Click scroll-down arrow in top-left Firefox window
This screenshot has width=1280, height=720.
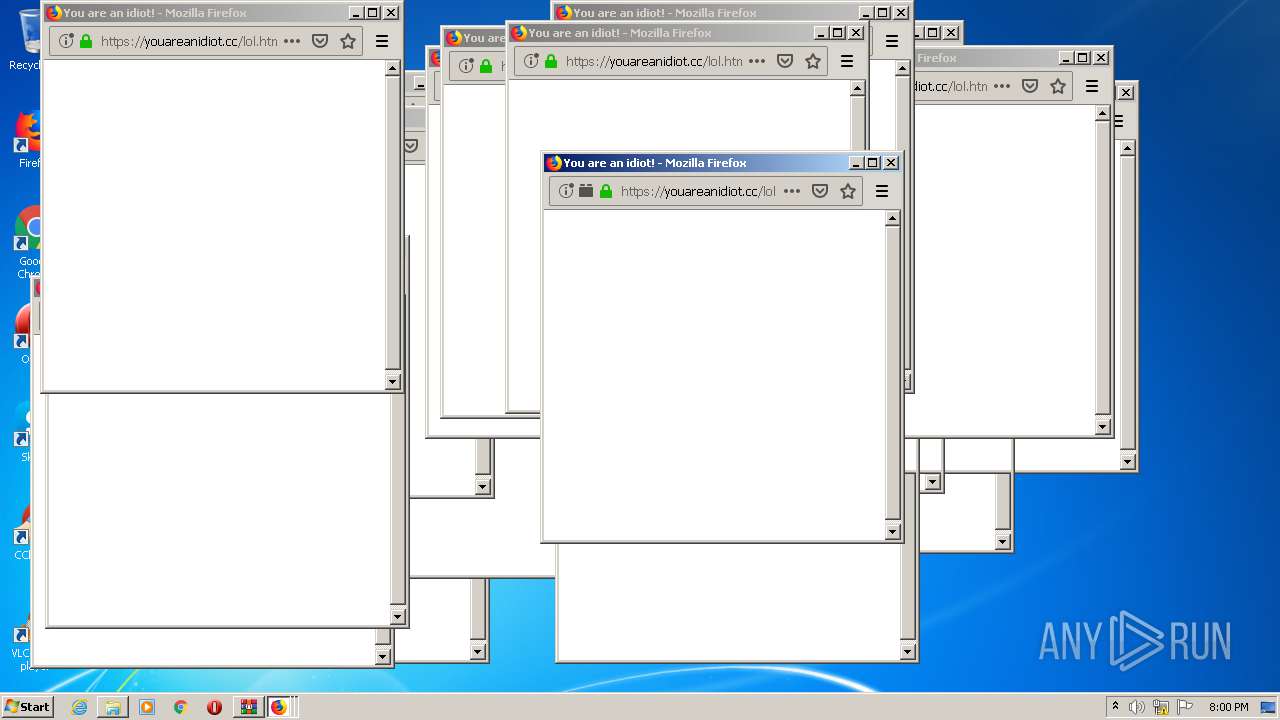[x=393, y=381]
